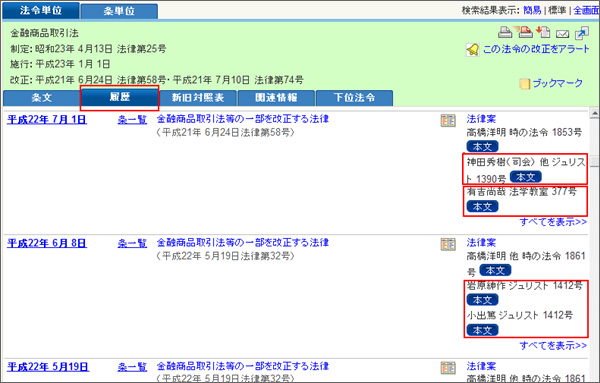The image size is (600, 383).
Task: Click scrollbar up arrow in history list
Action: click(x=594, y=113)
